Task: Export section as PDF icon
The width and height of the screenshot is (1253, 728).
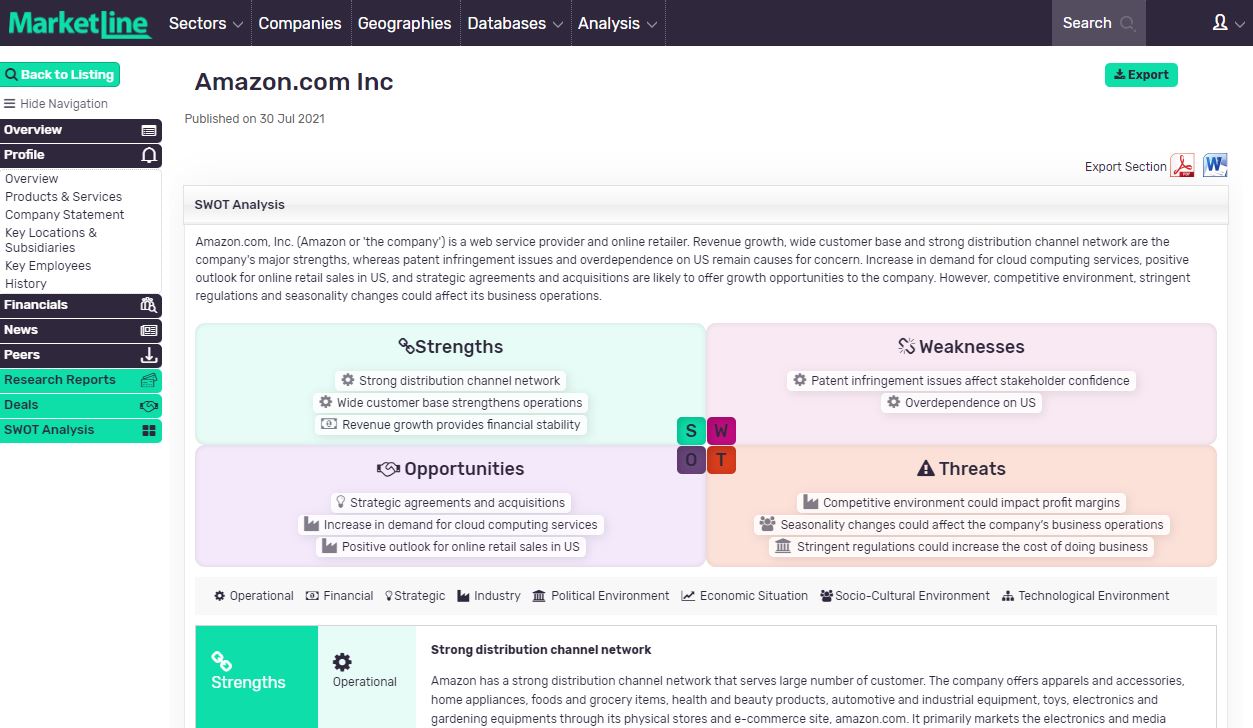Action: tap(1184, 166)
